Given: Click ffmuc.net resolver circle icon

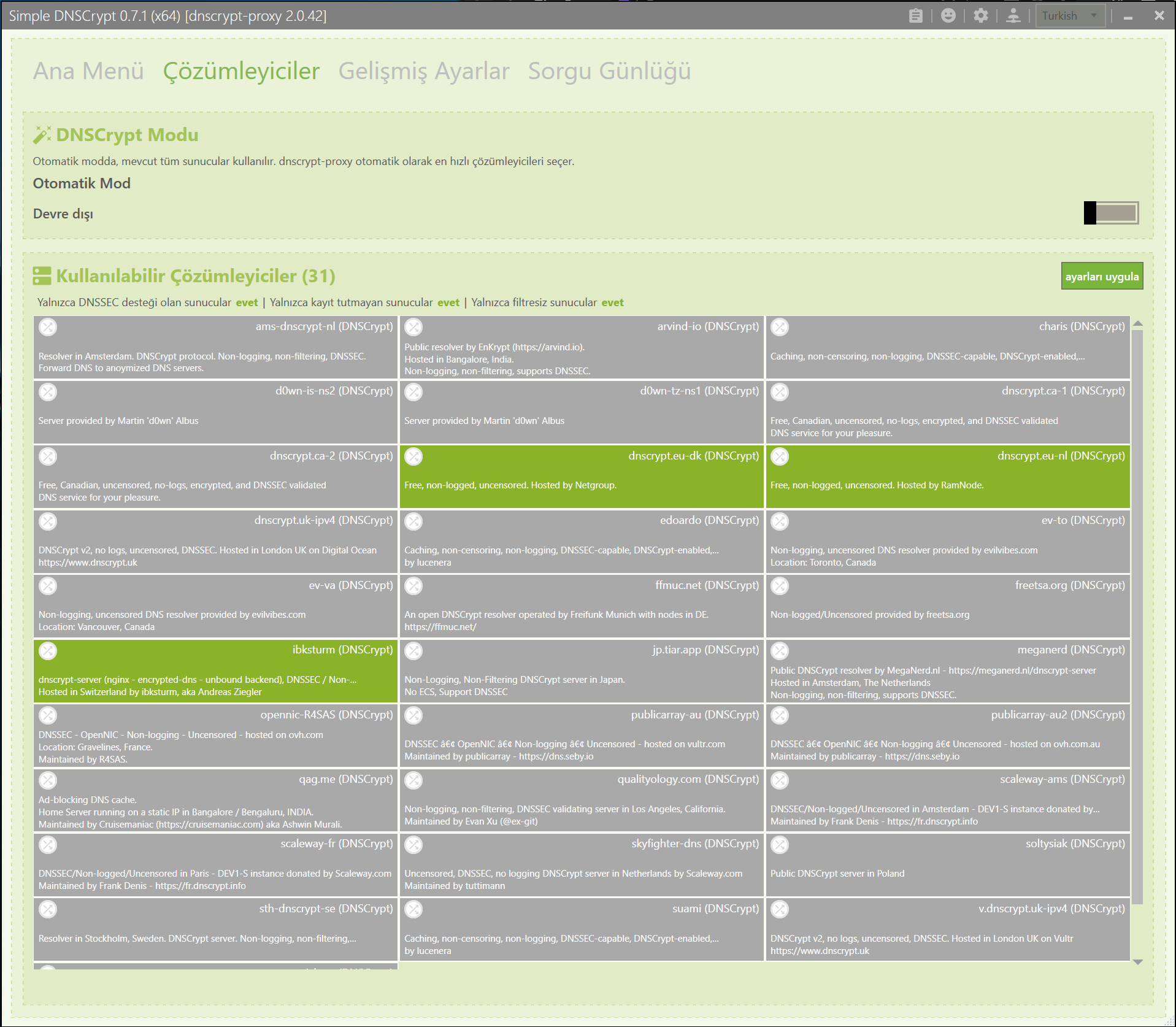Looking at the screenshot, I should pos(413,586).
